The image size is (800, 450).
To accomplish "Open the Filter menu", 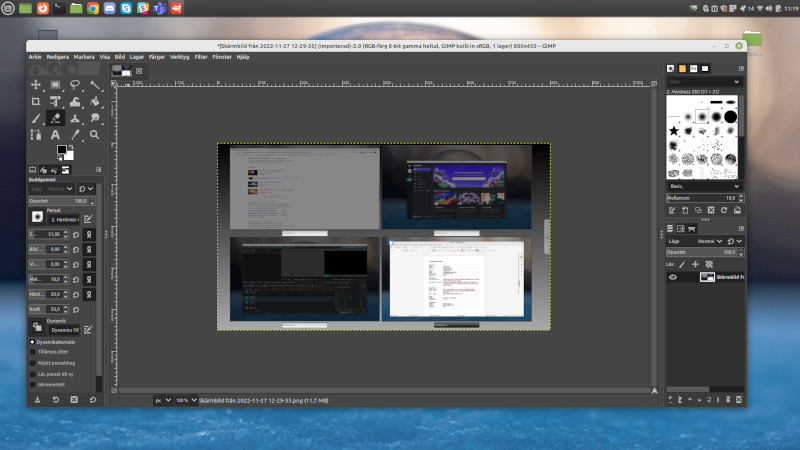I will point(202,57).
